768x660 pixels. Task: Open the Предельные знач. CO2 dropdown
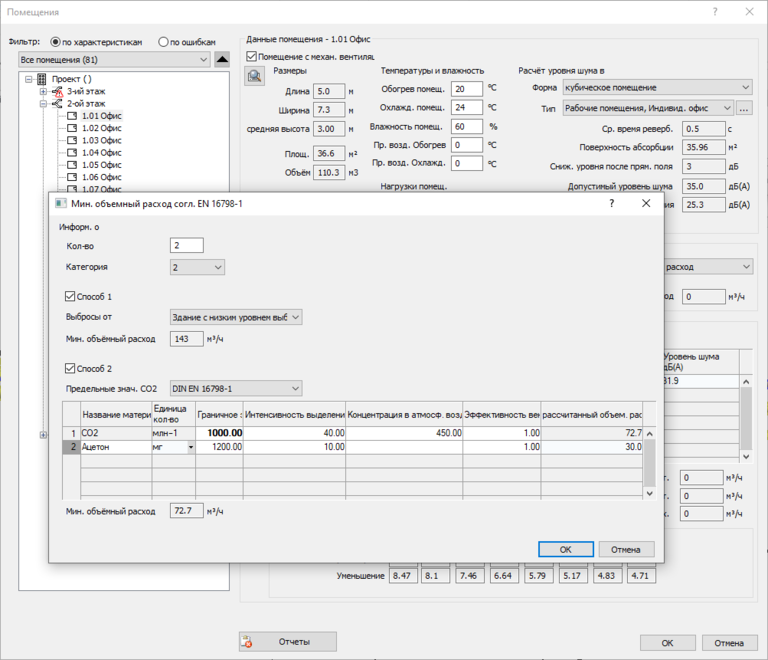coord(235,388)
